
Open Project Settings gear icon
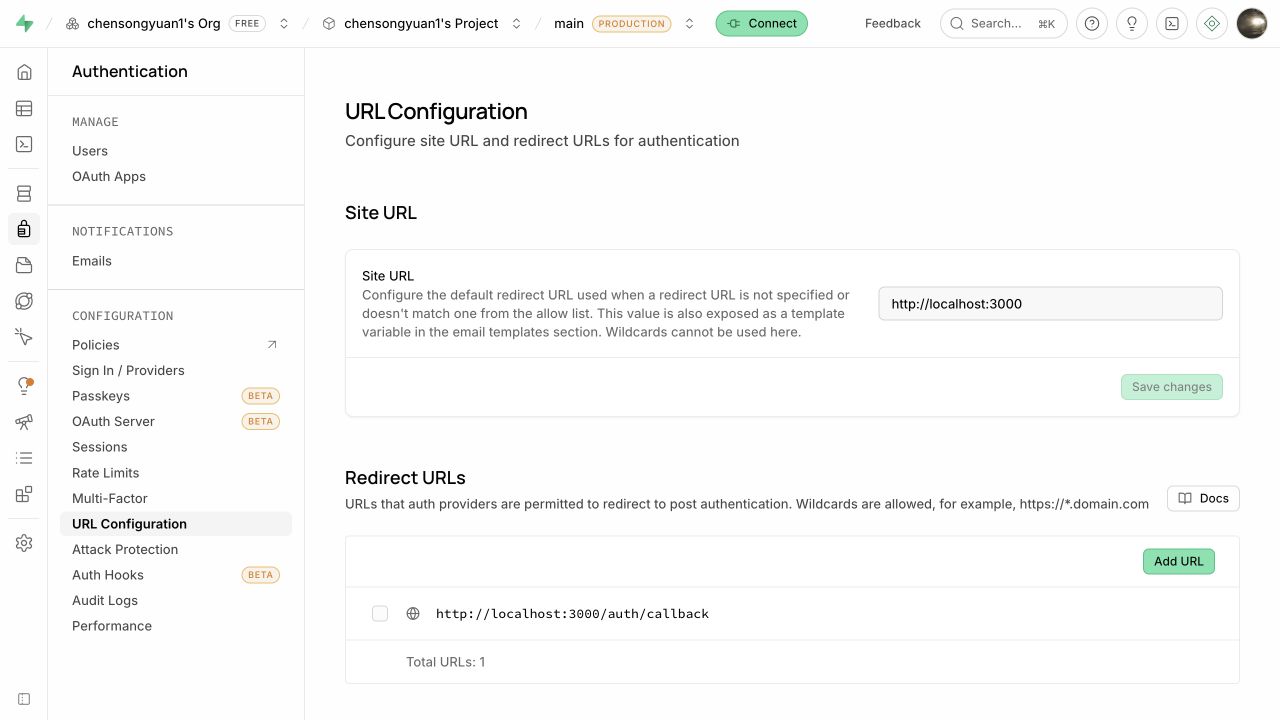(x=24, y=543)
